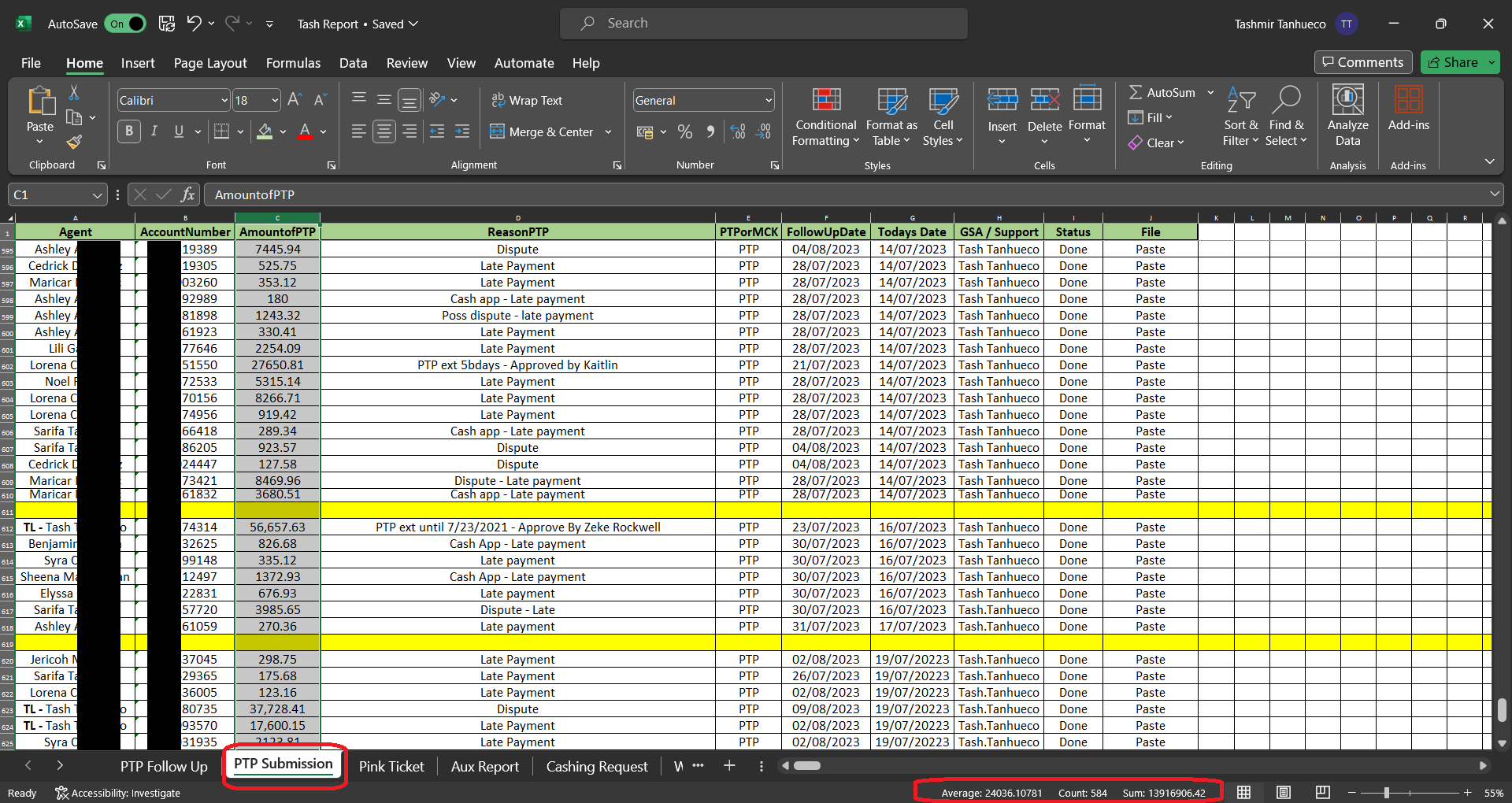Click the zoom slider handle in status bar
Image resolution: width=1512 pixels, height=803 pixels.
pos(1387,793)
